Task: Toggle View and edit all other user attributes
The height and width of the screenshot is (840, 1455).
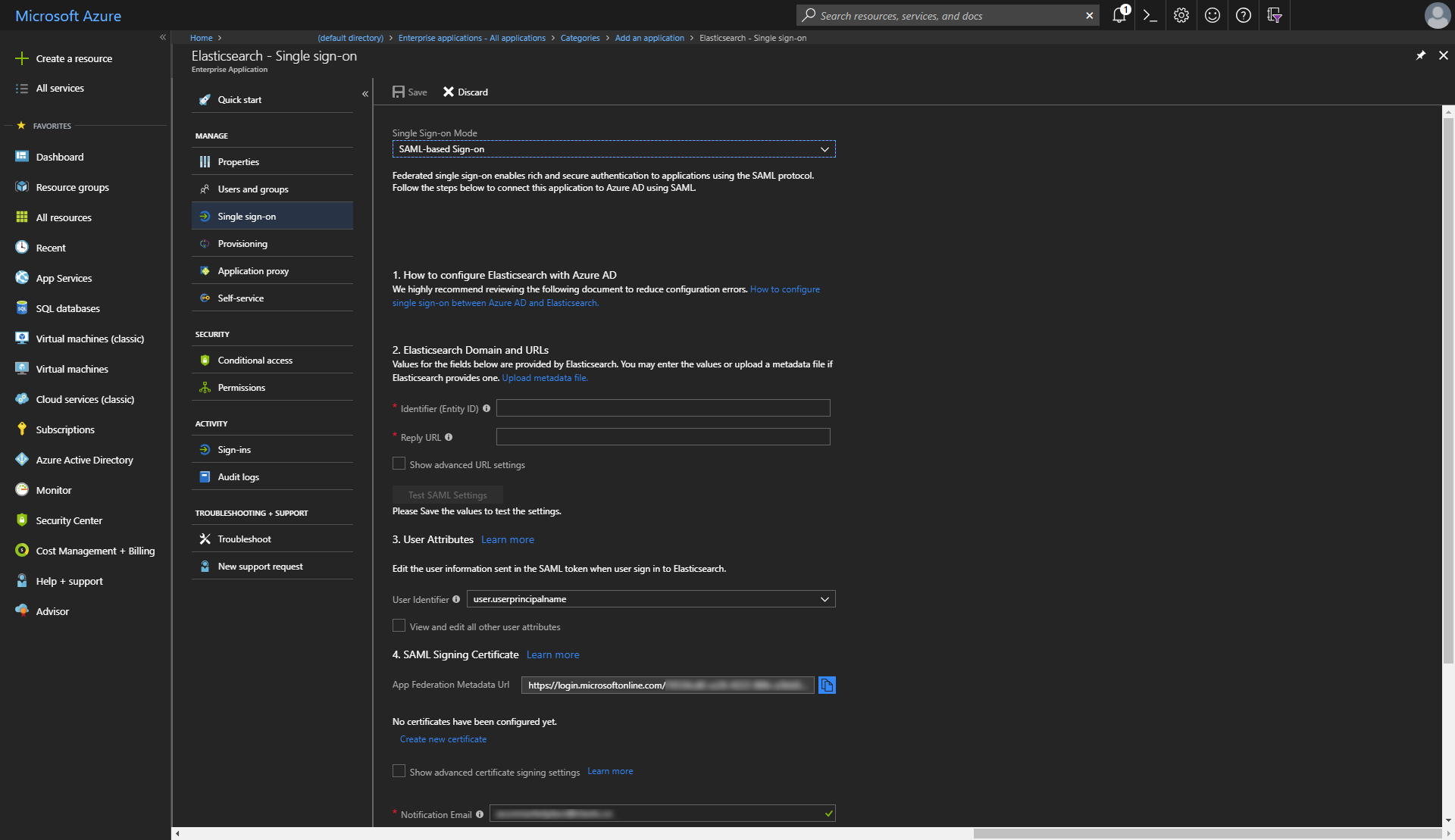Action: click(x=398, y=626)
